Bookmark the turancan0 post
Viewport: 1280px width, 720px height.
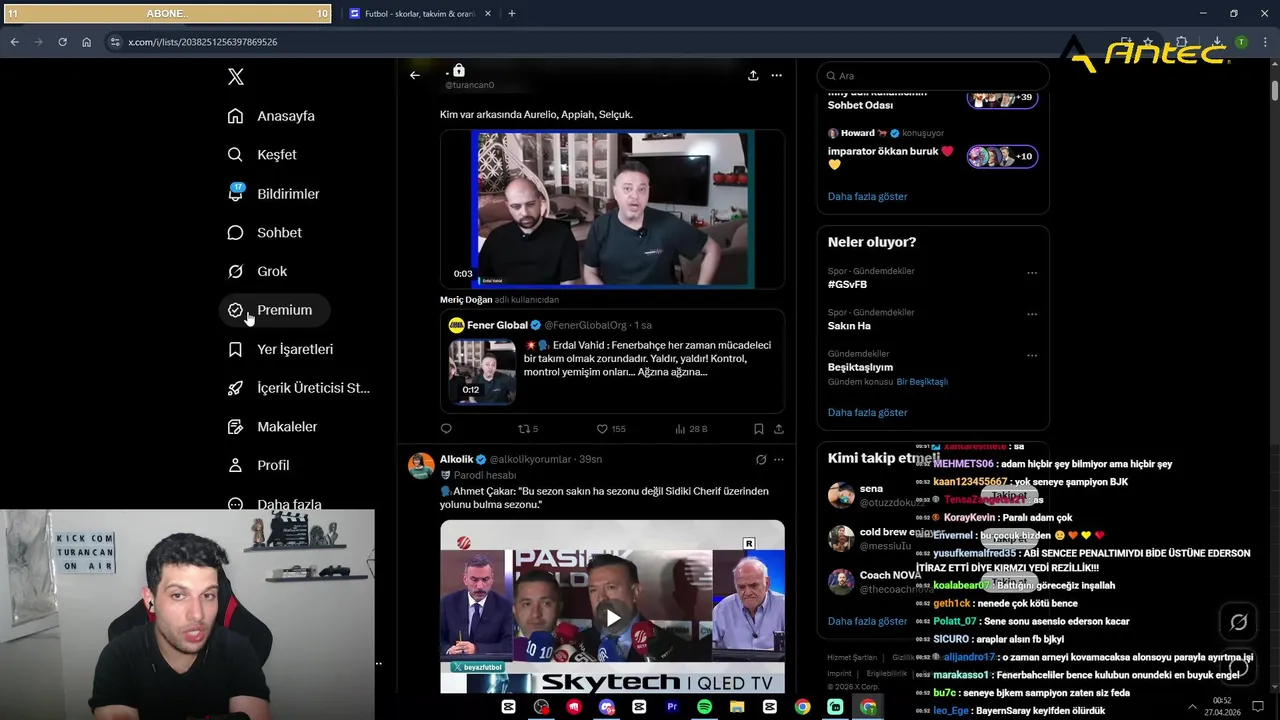coord(759,429)
